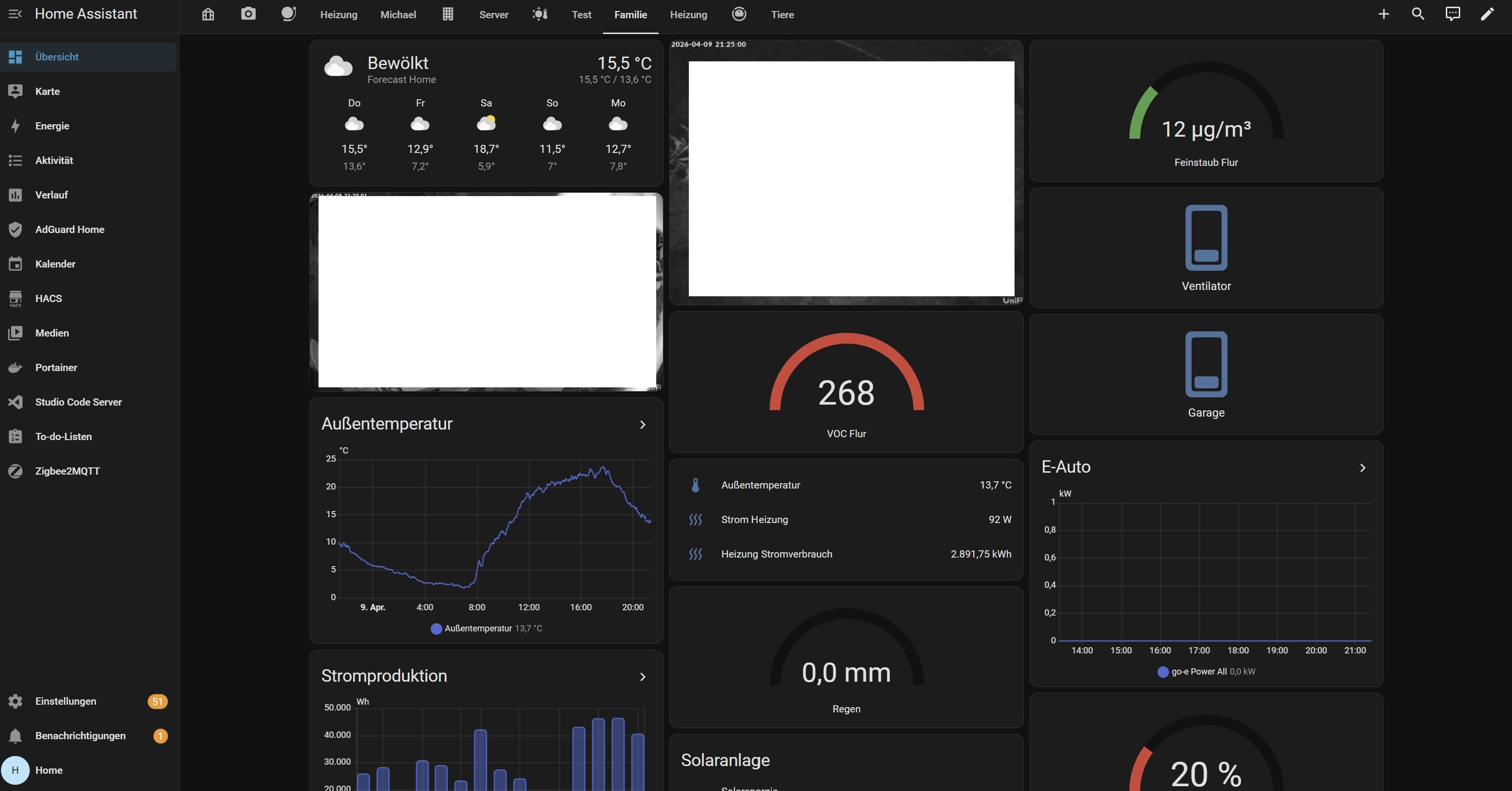Click the pencil edit dashboard icon
Image resolution: width=1512 pixels, height=791 pixels.
pyautogui.click(x=1487, y=14)
